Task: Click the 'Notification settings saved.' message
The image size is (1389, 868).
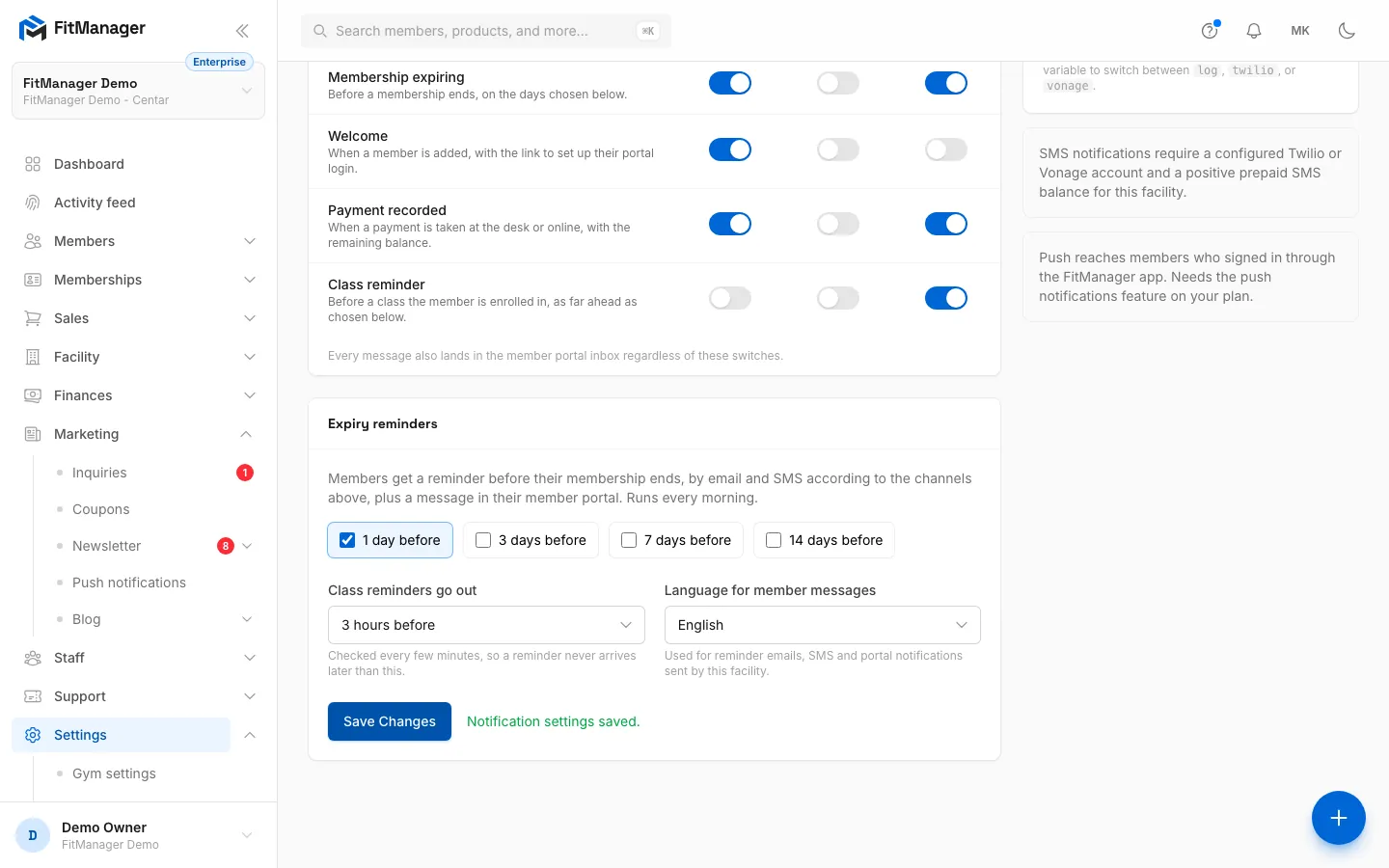Action: [x=554, y=721]
